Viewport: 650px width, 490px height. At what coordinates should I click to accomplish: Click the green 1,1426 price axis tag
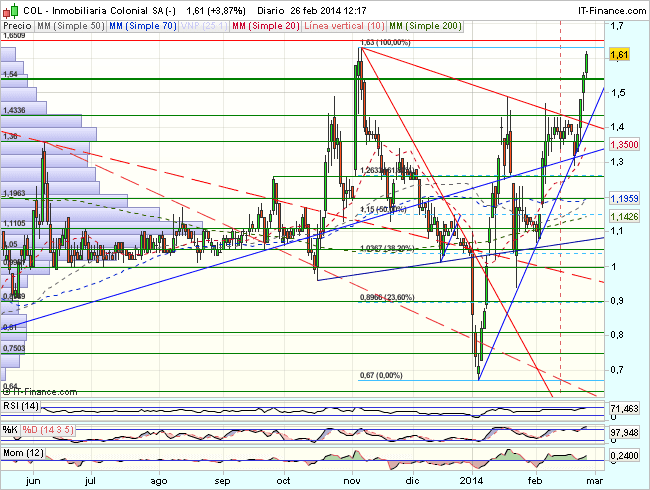coord(625,216)
